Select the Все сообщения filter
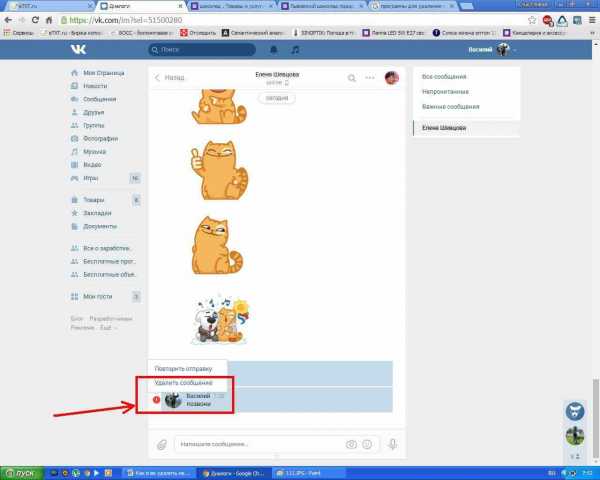Image resolution: width=600 pixels, height=480 pixels. coord(444,77)
